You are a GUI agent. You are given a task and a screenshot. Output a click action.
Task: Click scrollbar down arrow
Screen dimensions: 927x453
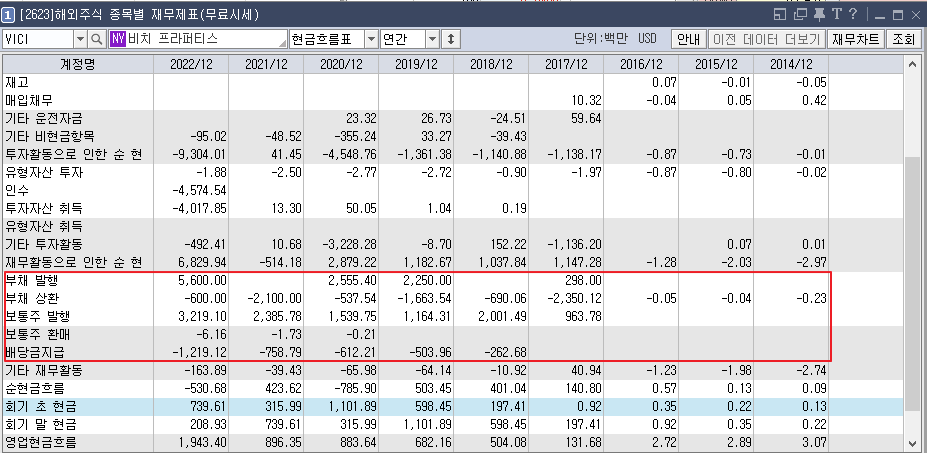[x=913, y=442]
